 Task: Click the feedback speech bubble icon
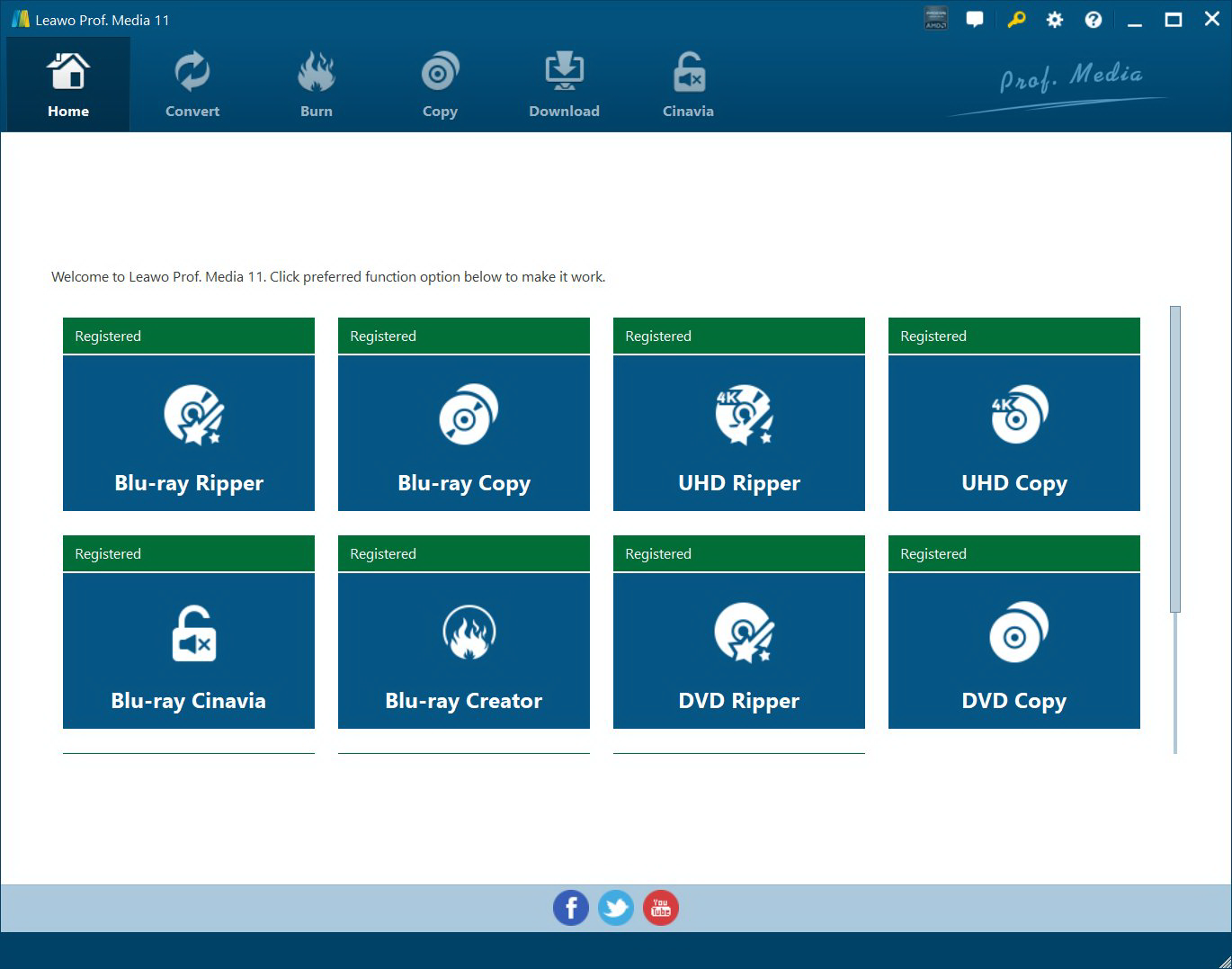coord(975,20)
